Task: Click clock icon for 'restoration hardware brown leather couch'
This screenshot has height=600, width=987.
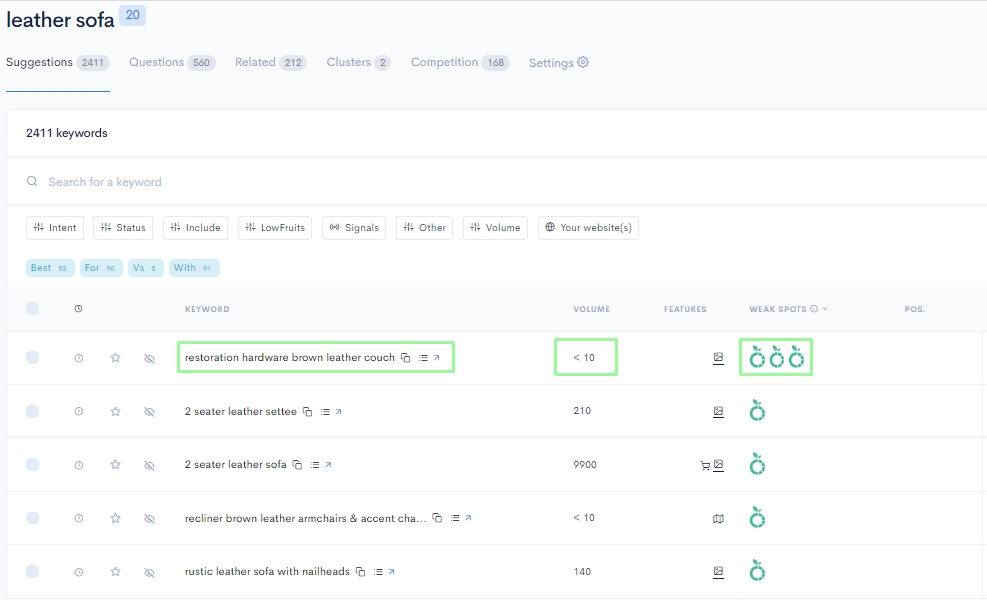Action: point(79,358)
